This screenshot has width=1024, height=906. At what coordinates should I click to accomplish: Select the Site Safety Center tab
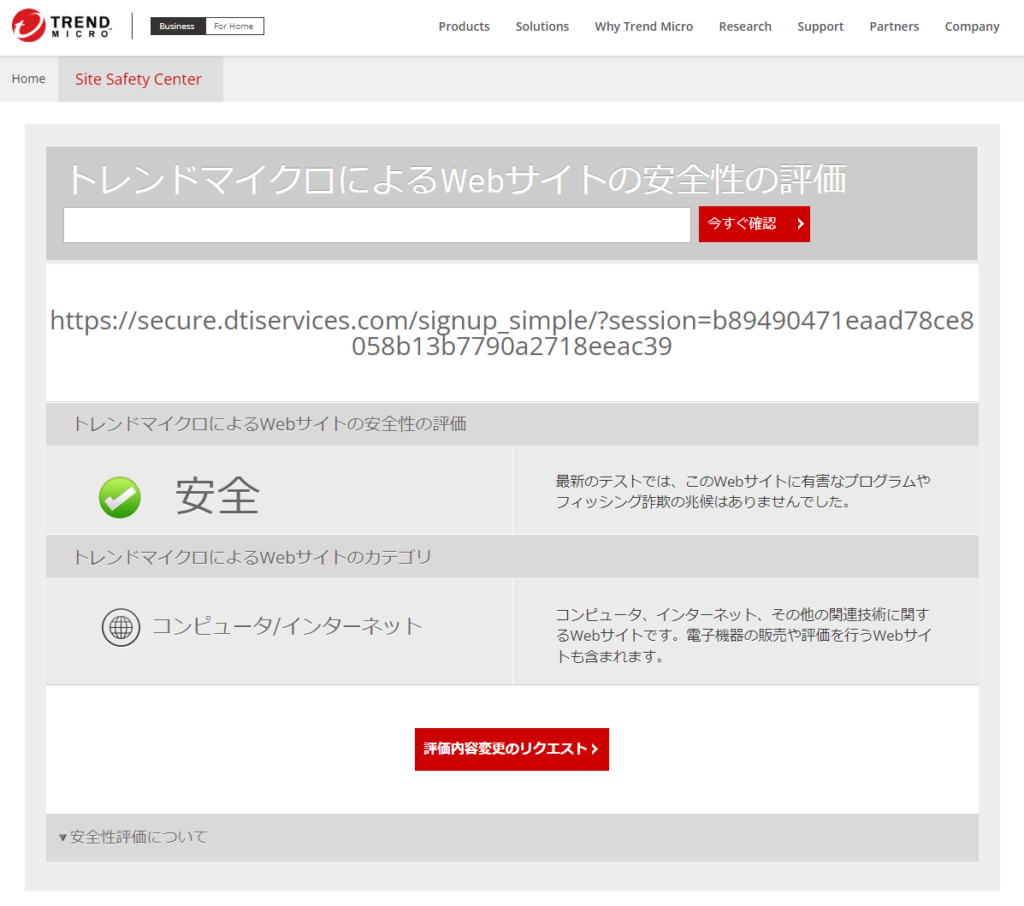[x=140, y=79]
